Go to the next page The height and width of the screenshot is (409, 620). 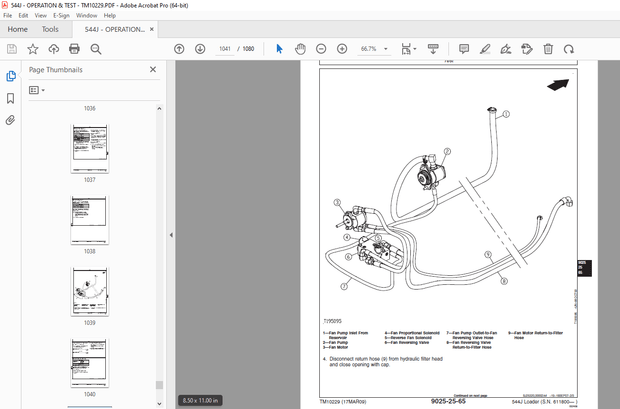[x=200, y=49]
